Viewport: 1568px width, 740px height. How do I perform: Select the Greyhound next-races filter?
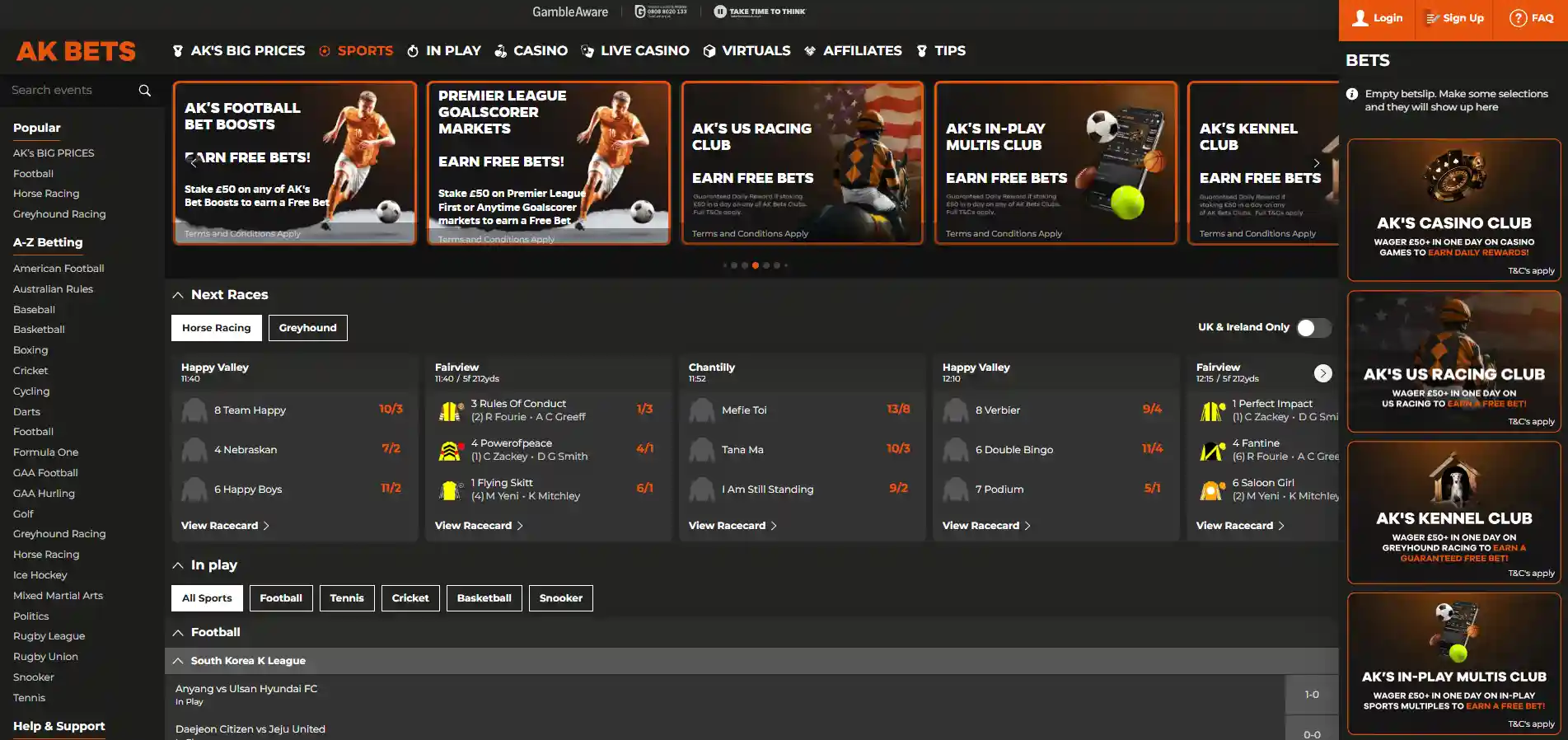pyautogui.click(x=308, y=328)
